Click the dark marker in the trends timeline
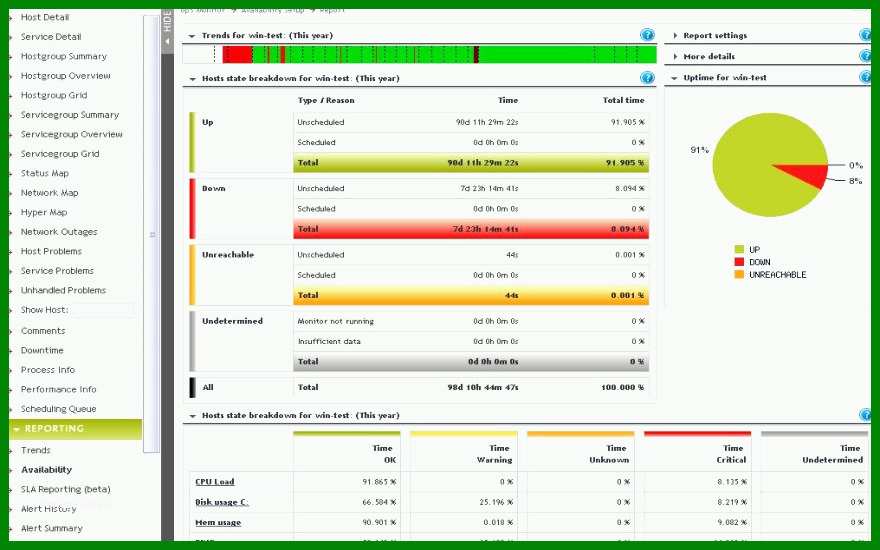The height and width of the screenshot is (550, 880). [x=476, y=54]
